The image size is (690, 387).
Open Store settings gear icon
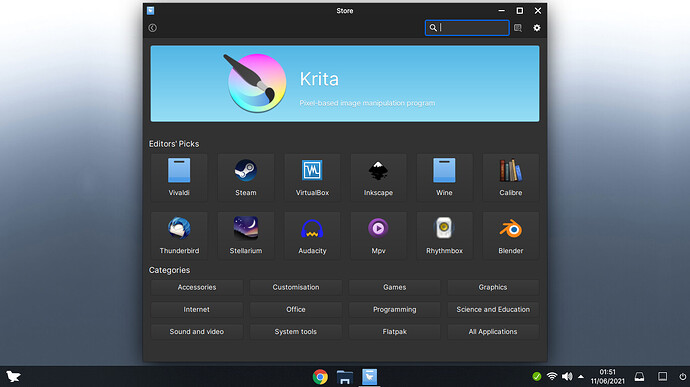point(537,28)
